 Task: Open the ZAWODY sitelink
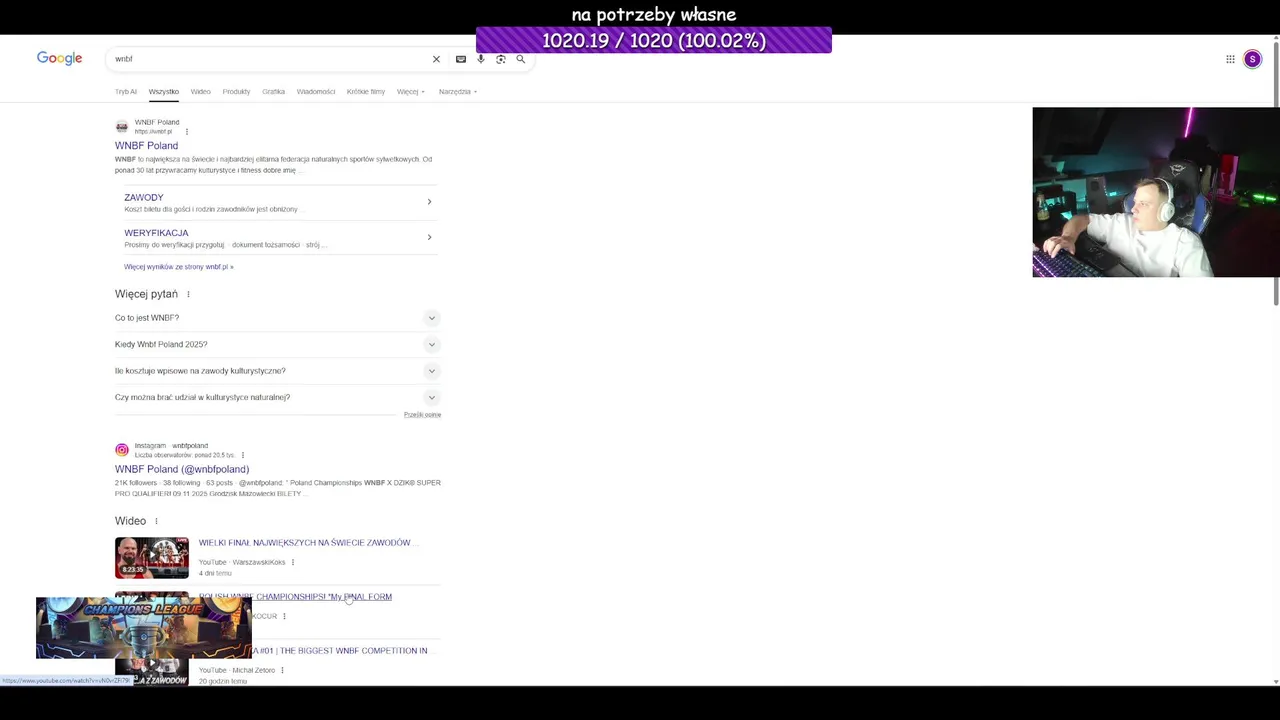(x=144, y=198)
